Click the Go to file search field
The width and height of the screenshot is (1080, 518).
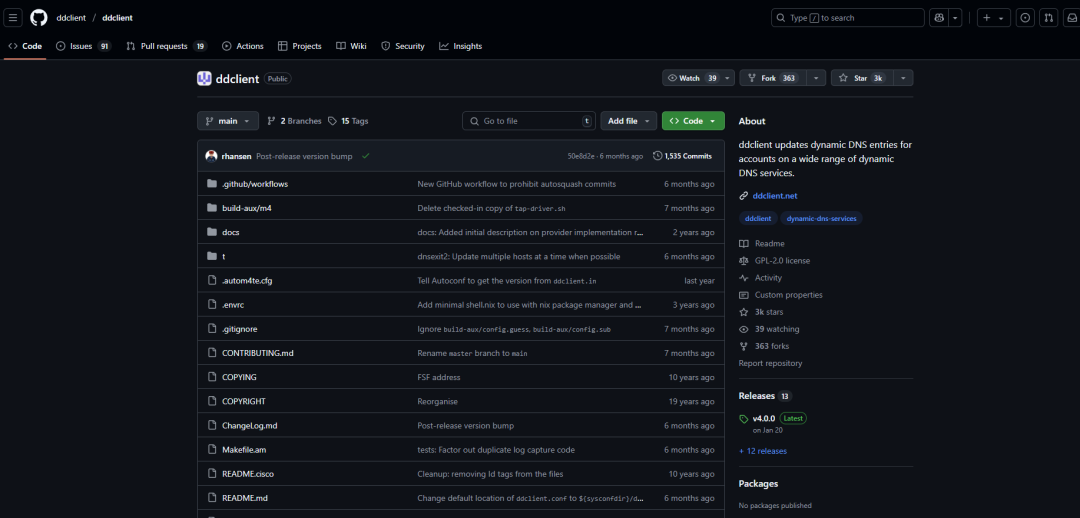click(529, 121)
